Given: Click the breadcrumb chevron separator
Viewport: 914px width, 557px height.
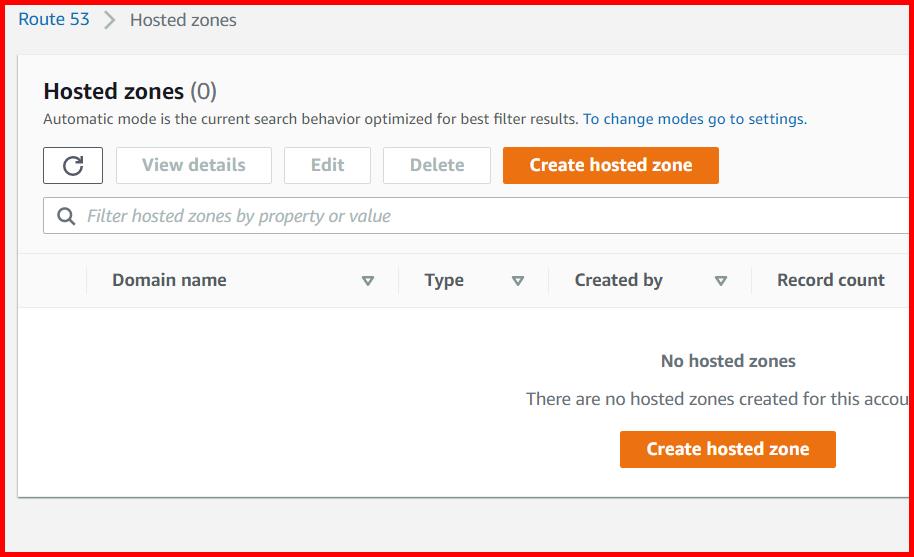Looking at the screenshot, I should (110, 20).
